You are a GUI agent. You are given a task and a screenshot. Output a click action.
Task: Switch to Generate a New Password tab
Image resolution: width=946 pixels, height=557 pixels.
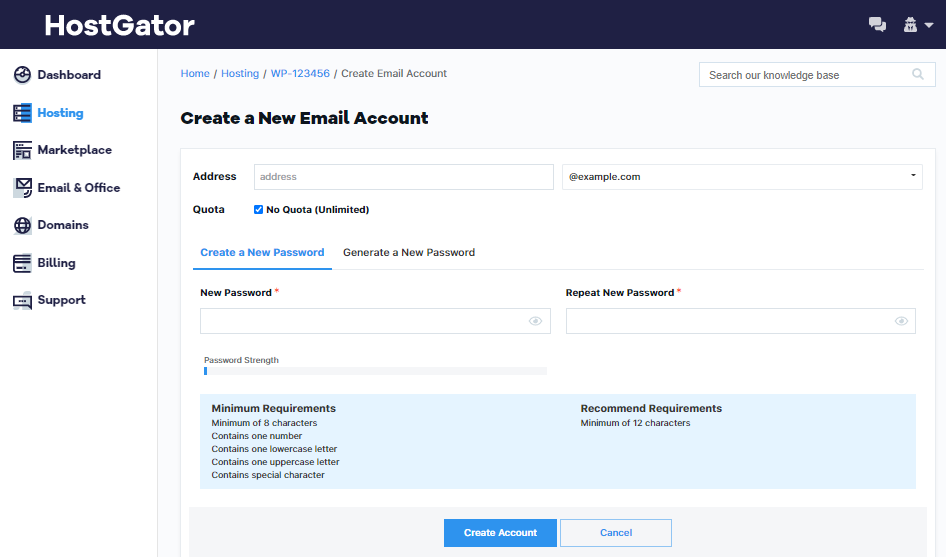[409, 253]
